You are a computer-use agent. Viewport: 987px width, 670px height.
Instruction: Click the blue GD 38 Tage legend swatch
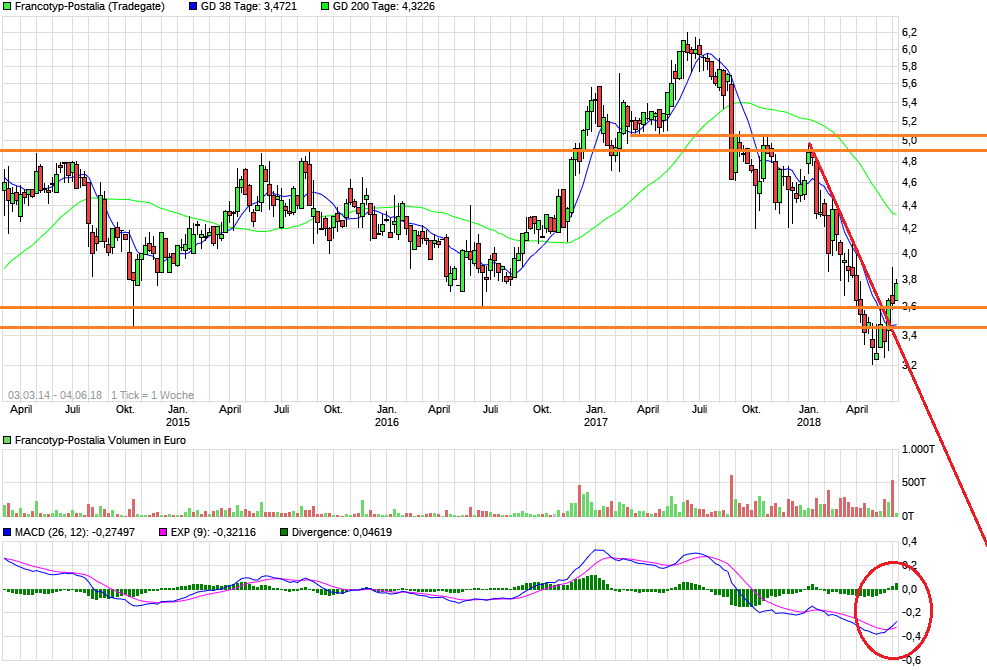[193, 6]
